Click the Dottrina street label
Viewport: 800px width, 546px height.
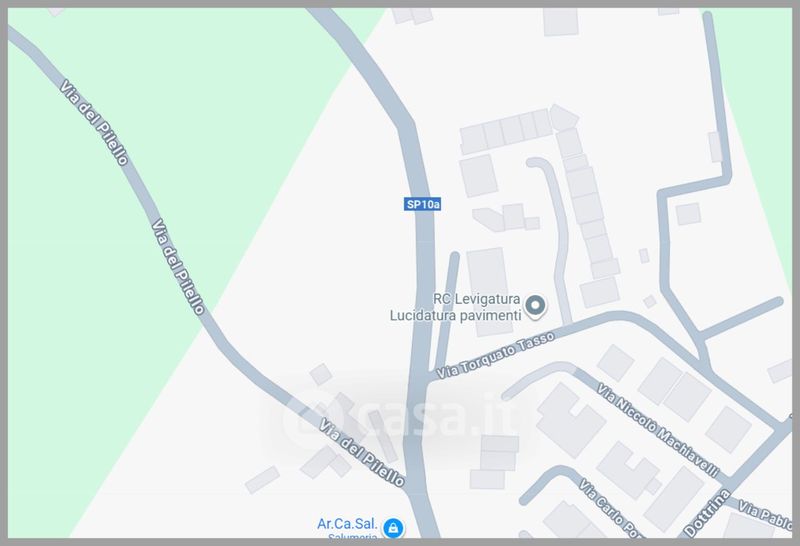(x=707, y=513)
